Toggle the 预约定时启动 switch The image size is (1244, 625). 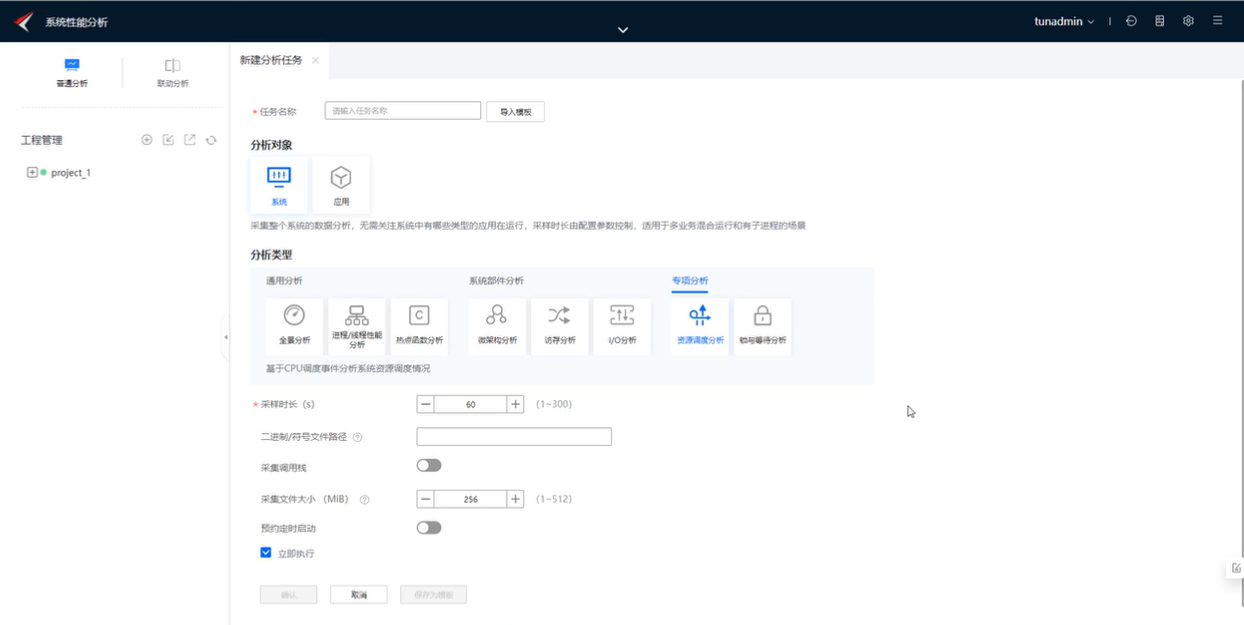click(429, 527)
